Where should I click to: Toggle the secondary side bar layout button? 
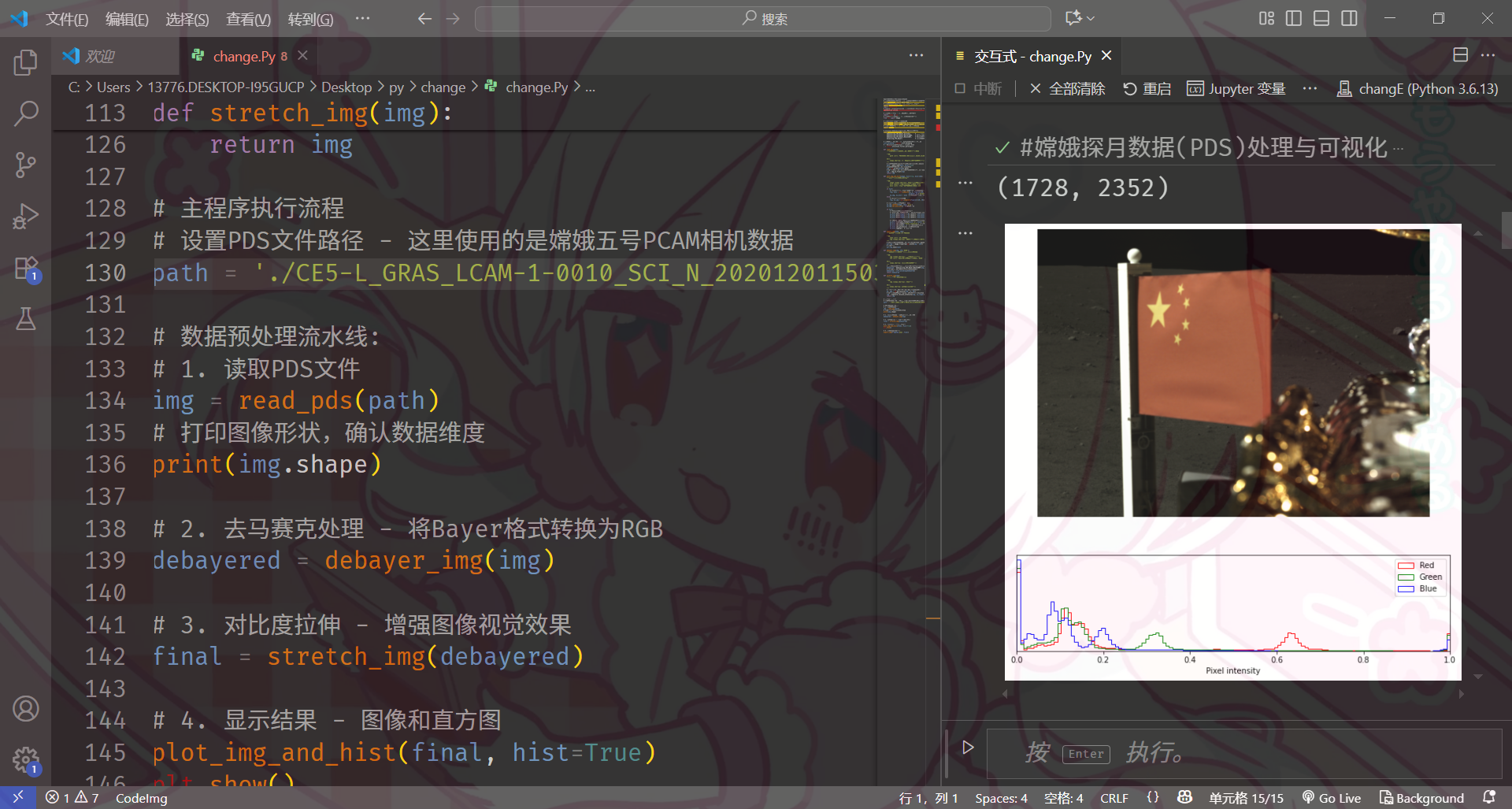click(1349, 18)
